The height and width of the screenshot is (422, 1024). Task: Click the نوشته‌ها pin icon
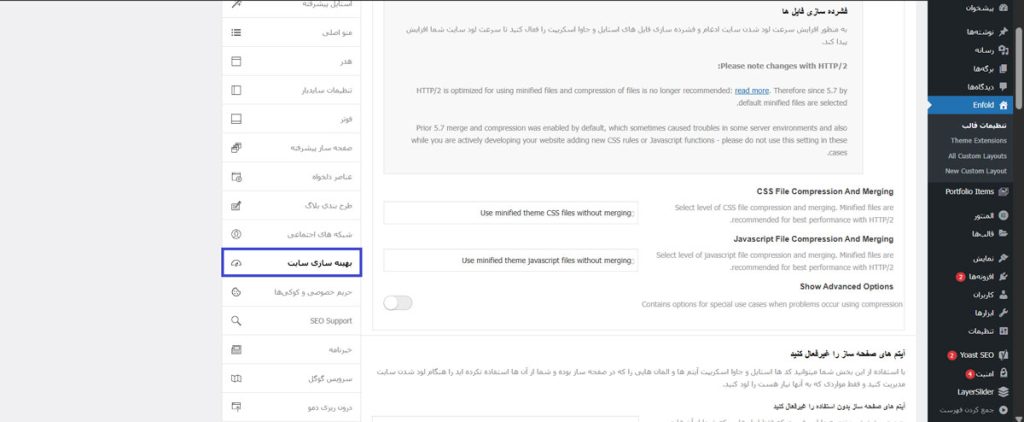(1003, 31)
